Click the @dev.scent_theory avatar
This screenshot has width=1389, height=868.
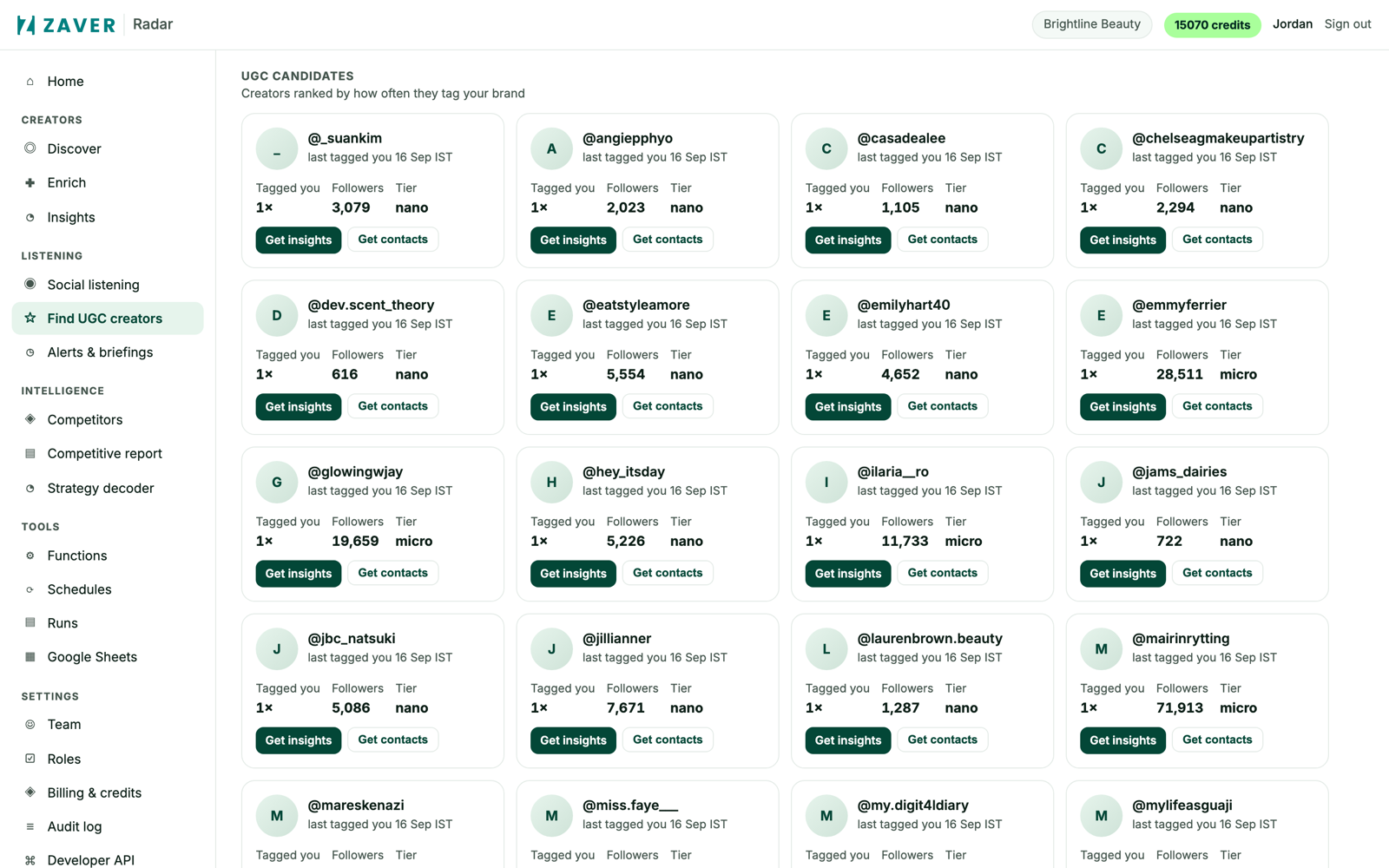(x=277, y=315)
